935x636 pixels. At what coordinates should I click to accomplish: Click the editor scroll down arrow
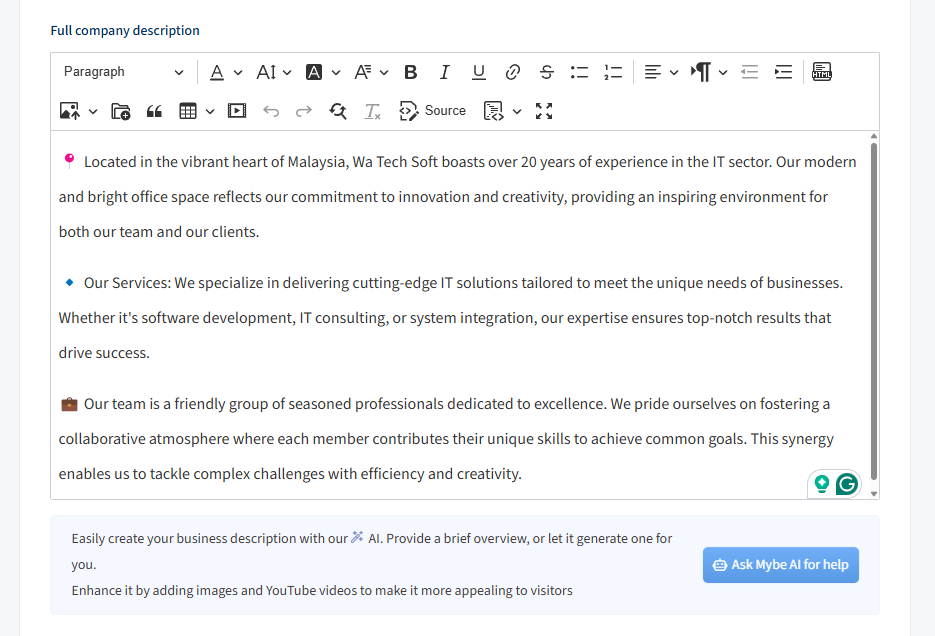tap(874, 494)
